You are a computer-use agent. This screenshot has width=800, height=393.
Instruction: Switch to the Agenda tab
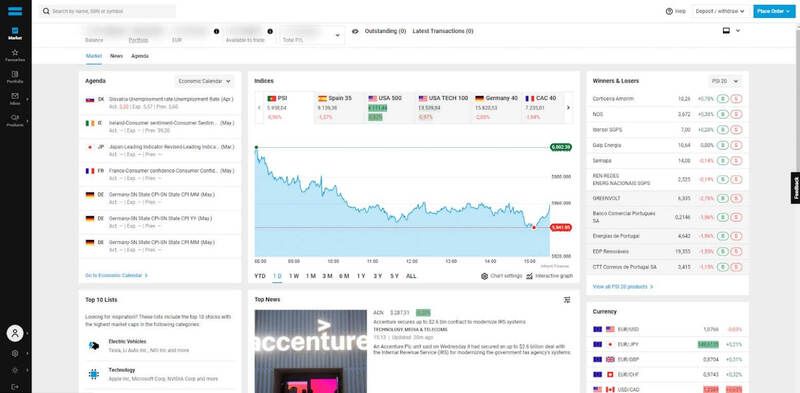pyautogui.click(x=140, y=56)
